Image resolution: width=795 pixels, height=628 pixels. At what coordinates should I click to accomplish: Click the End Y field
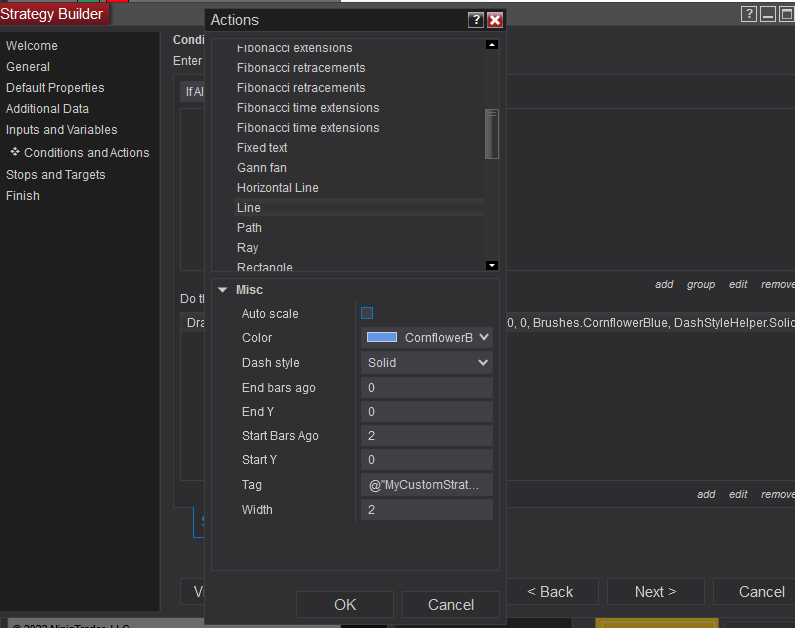(x=427, y=412)
